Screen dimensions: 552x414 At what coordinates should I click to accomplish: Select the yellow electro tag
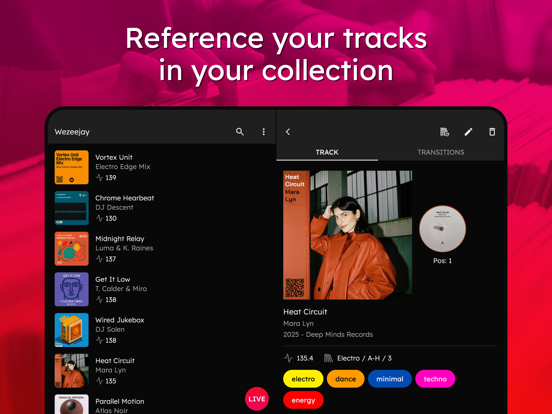click(303, 379)
